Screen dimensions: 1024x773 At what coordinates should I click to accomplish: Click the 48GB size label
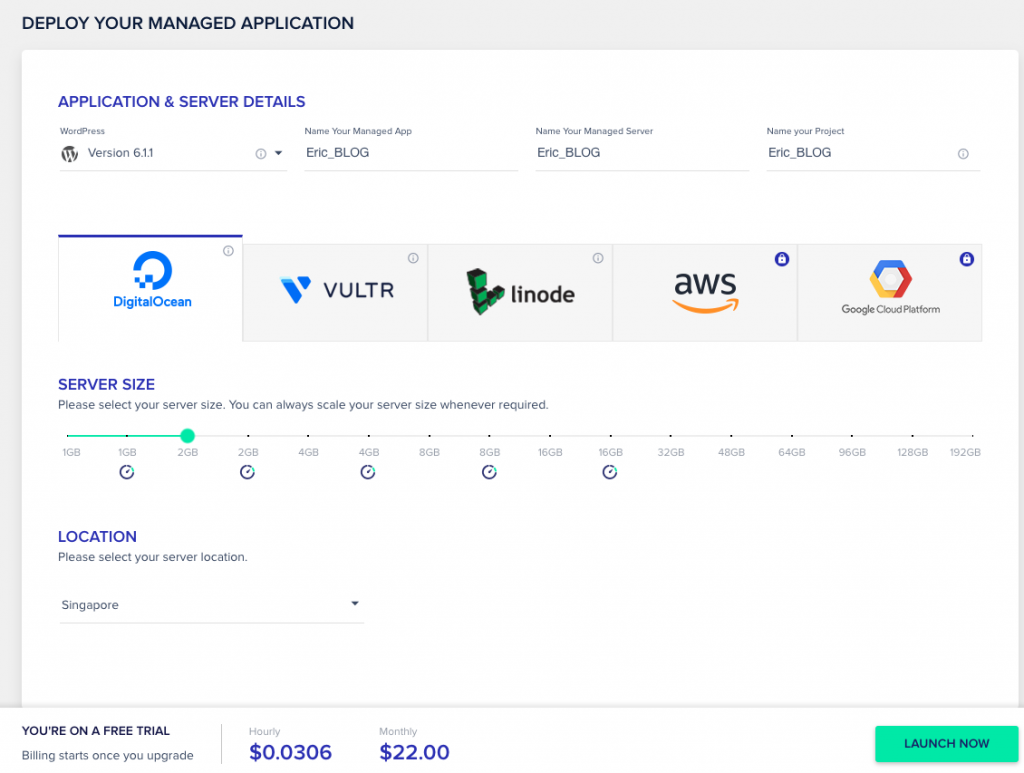(731, 452)
